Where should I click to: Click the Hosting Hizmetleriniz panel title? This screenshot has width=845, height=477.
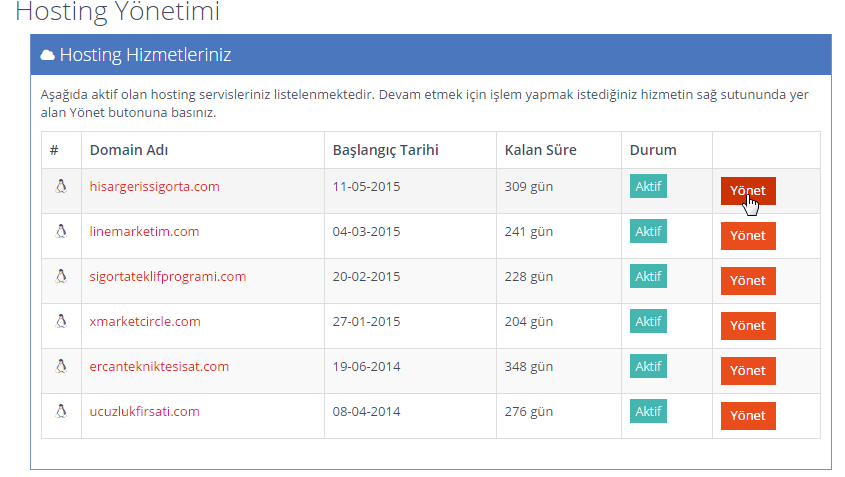pyautogui.click(x=146, y=55)
